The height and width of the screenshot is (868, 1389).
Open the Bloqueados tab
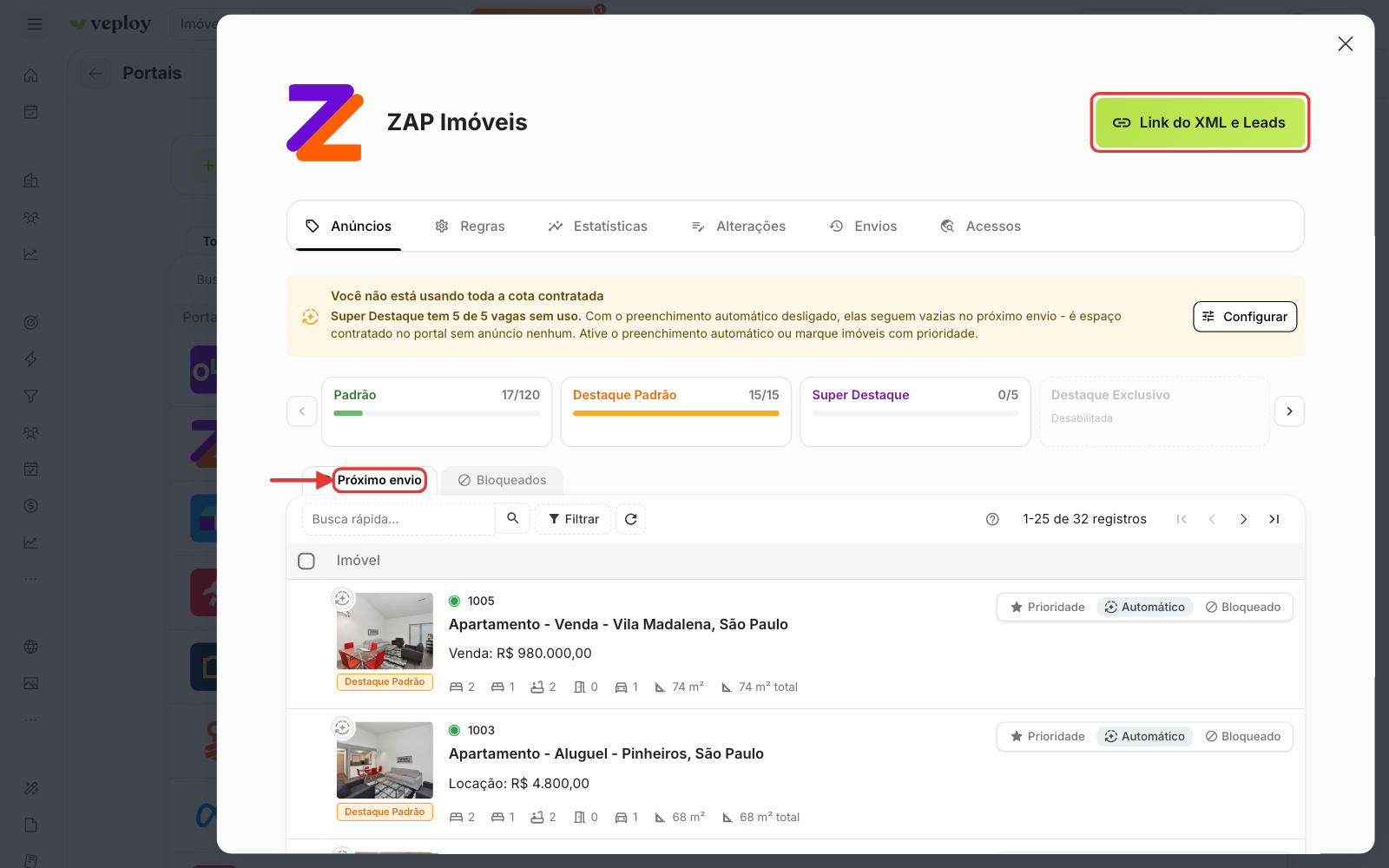tap(502, 480)
